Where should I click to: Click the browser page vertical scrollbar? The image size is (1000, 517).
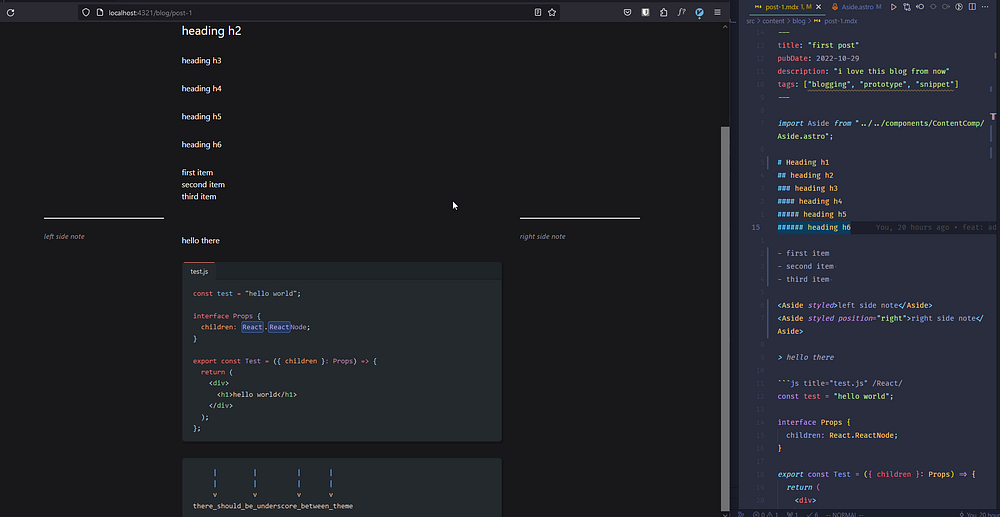pyautogui.click(x=726, y=300)
